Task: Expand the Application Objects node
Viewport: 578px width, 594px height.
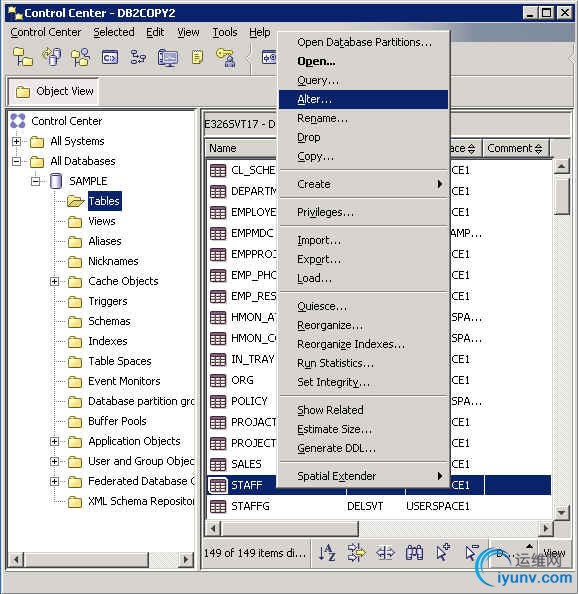Action: coord(55,441)
